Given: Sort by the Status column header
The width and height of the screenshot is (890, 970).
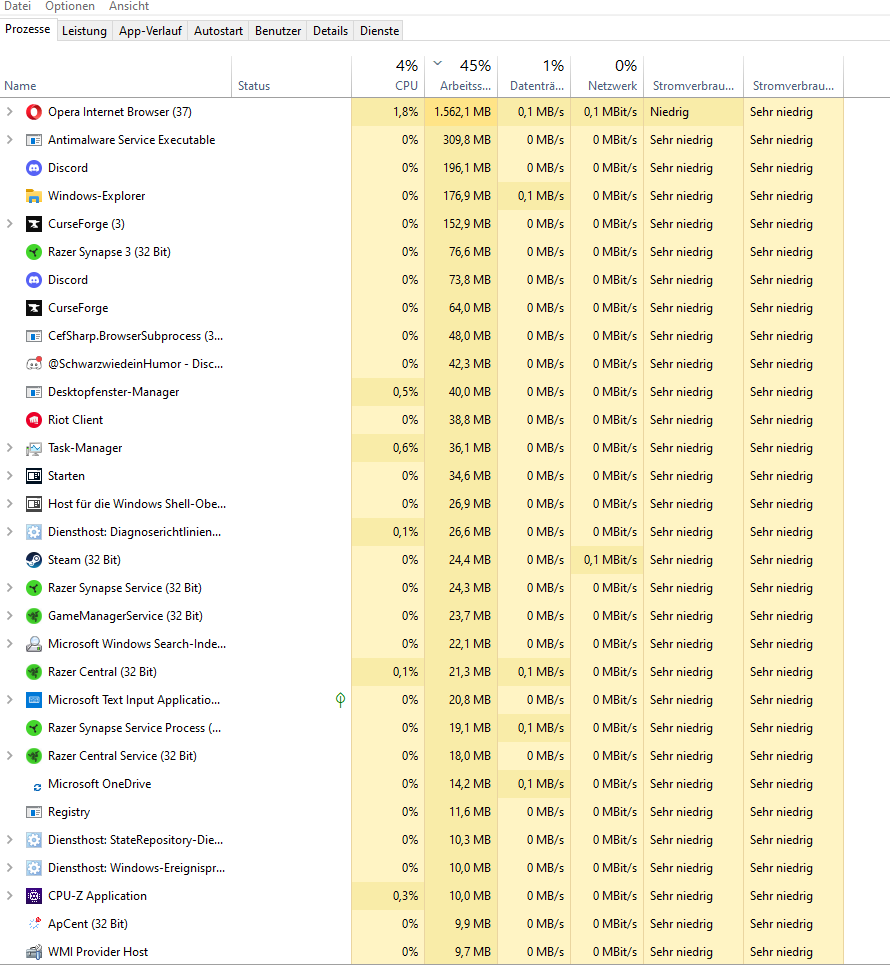Looking at the screenshot, I should [291, 76].
